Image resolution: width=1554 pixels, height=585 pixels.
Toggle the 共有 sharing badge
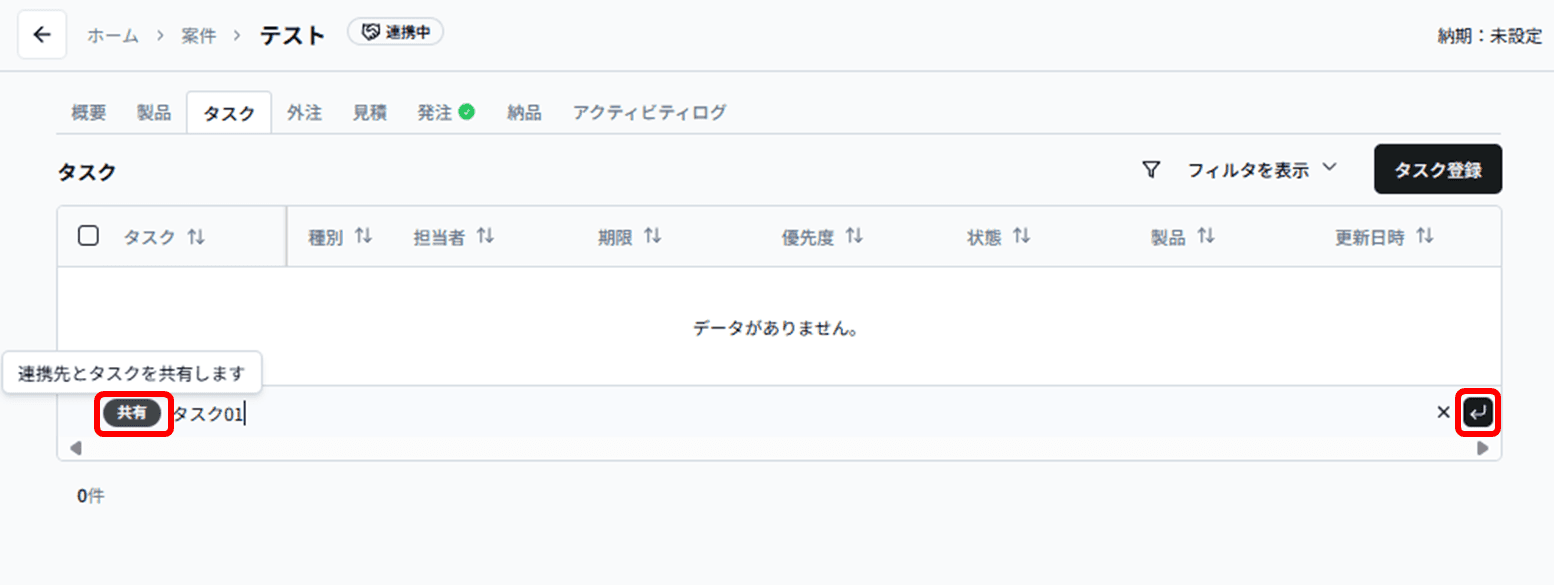click(133, 412)
